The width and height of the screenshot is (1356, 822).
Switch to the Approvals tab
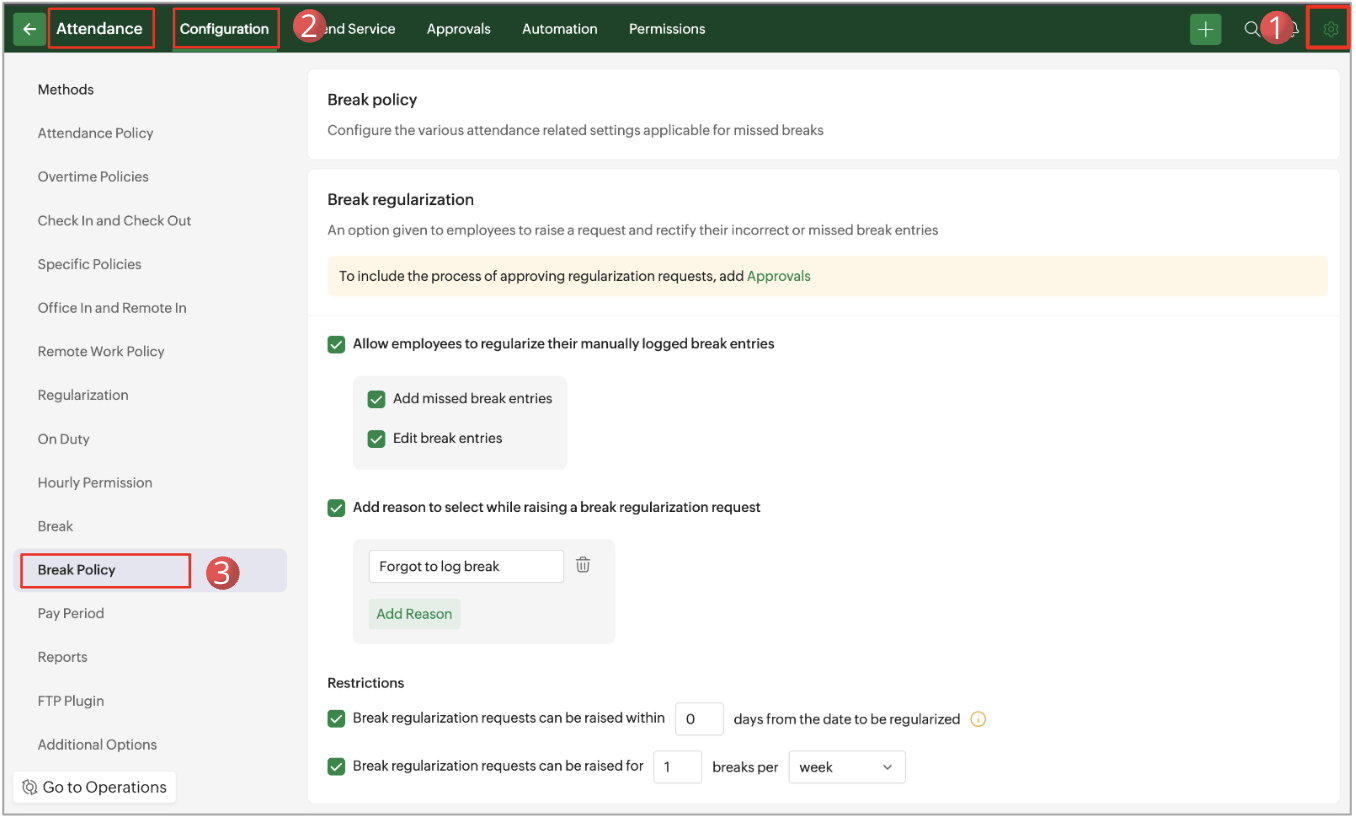pyautogui.click(x=458, y=29)
